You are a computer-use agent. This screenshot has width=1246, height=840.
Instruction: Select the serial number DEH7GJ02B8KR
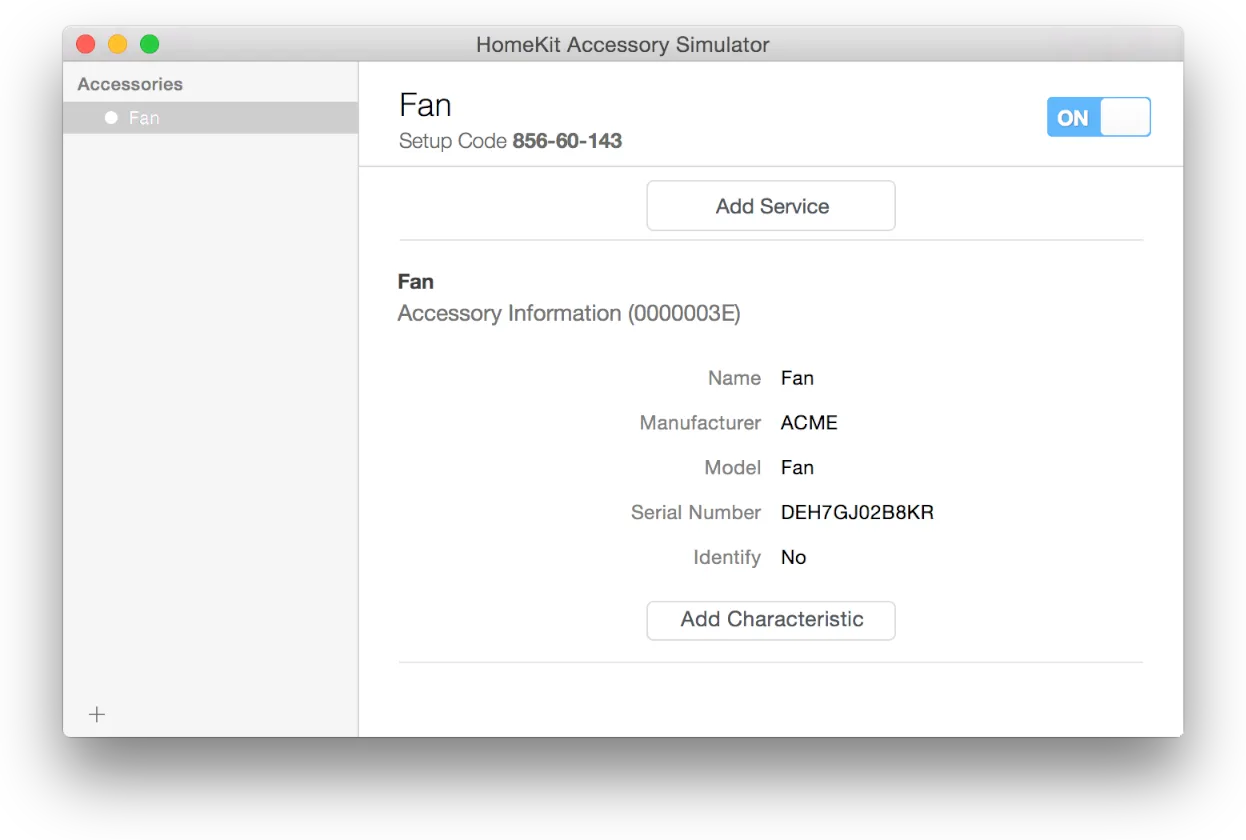pos(857,513)
